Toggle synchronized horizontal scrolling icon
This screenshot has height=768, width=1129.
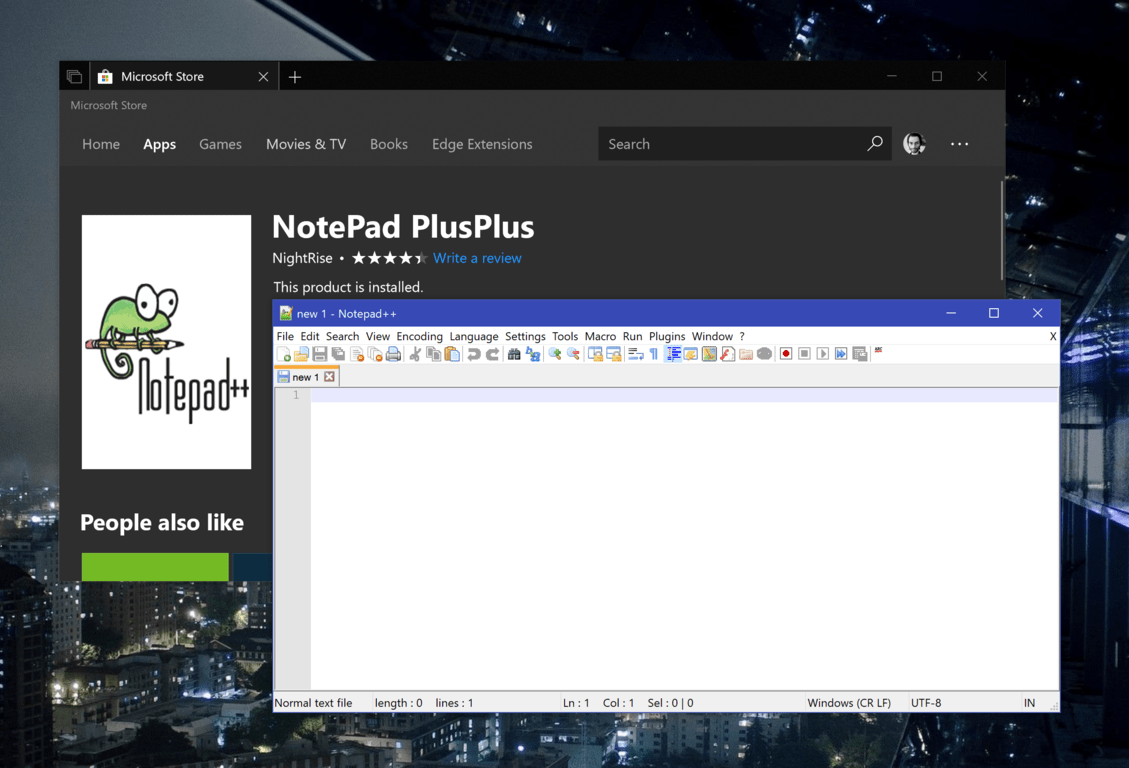click(x=613, y=353)
